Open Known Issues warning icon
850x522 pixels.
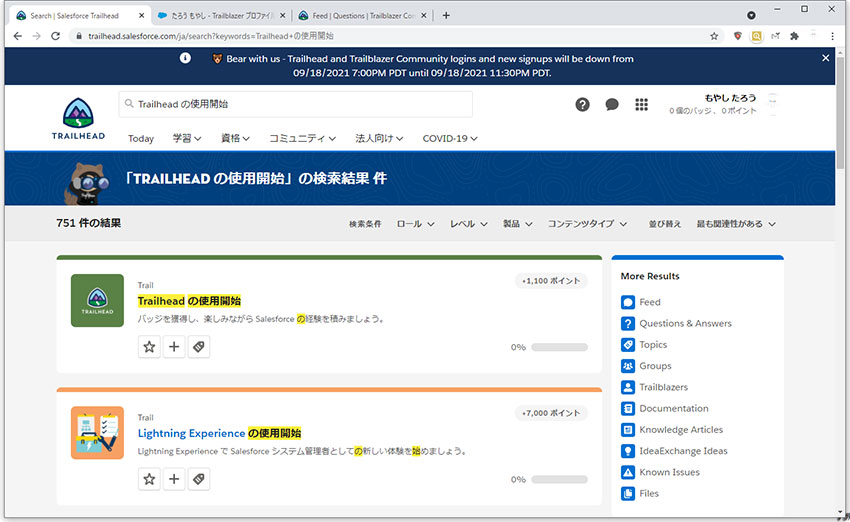coord(628,472)
